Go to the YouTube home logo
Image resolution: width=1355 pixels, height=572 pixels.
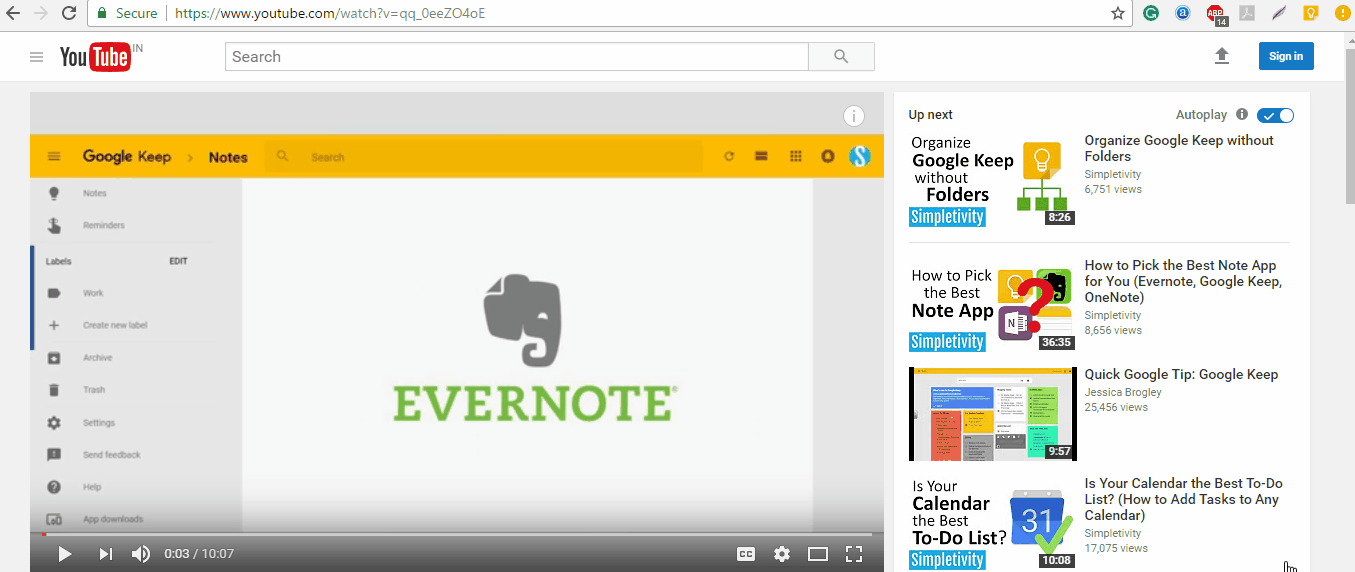coord(95,57)
